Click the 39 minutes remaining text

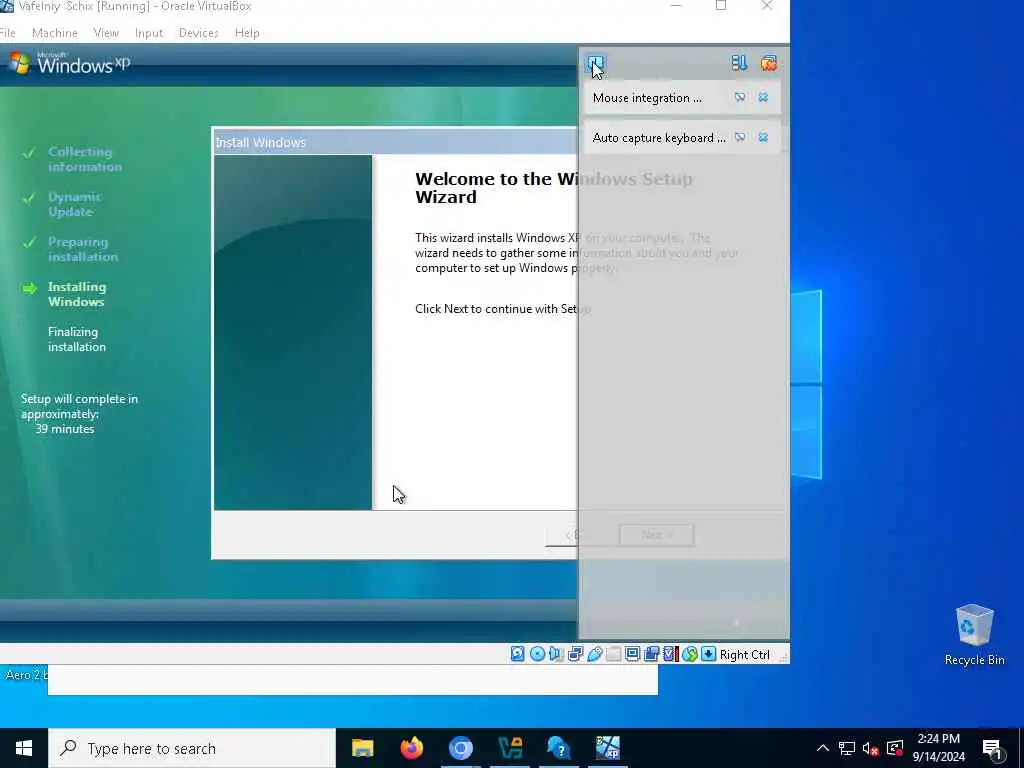(65, 429)
